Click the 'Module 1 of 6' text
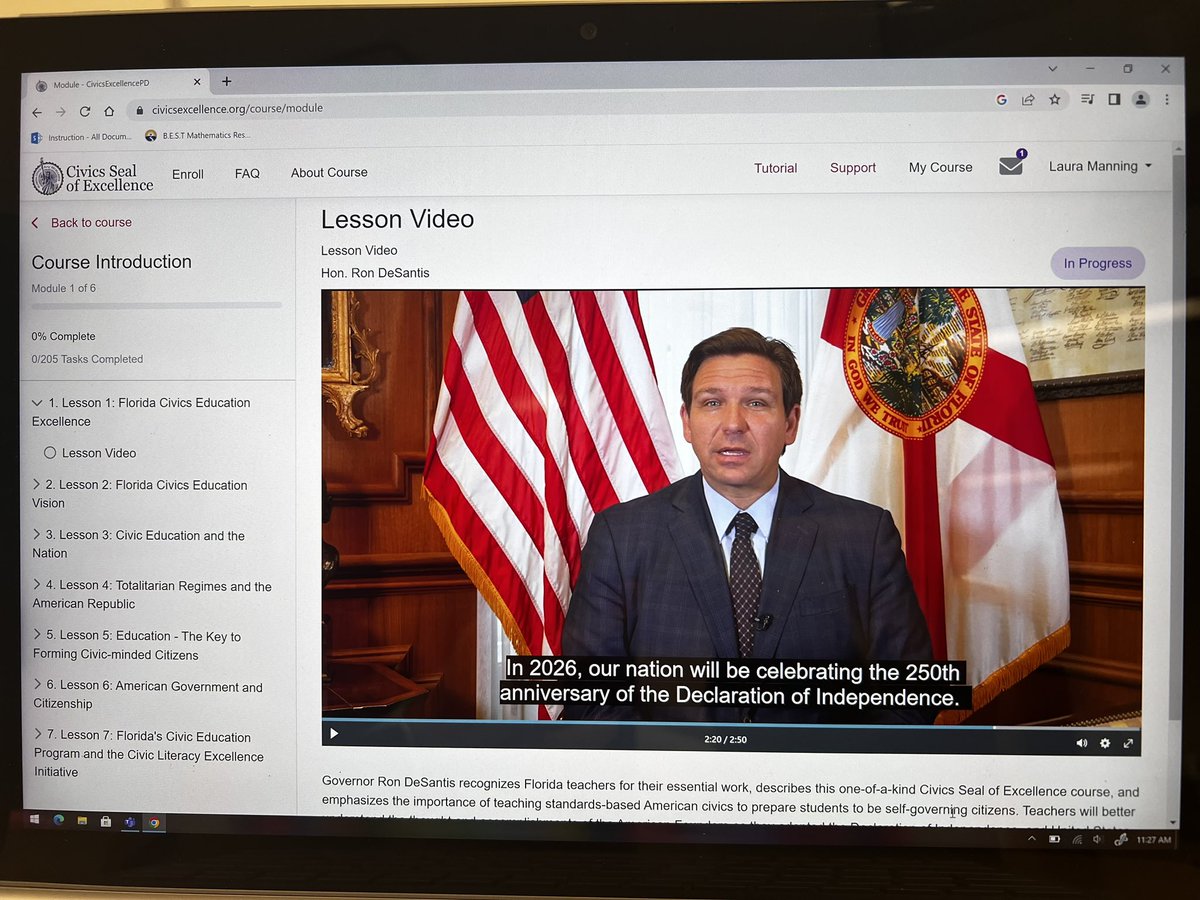The height and width of the screenshot is (900, 1200). coord(64,288)
